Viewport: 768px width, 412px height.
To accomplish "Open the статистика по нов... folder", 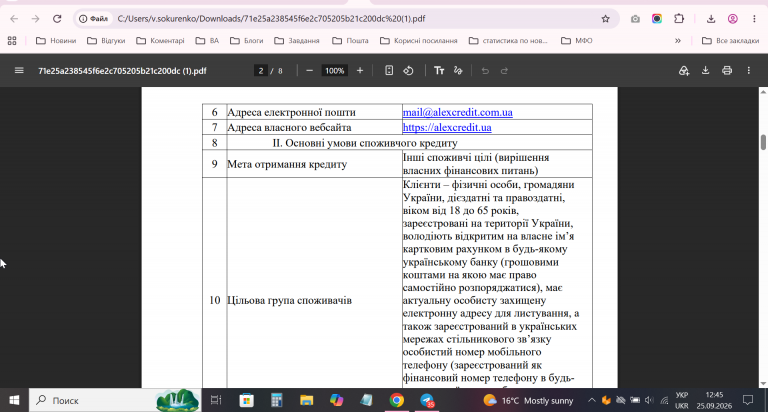I will (508, 41).
